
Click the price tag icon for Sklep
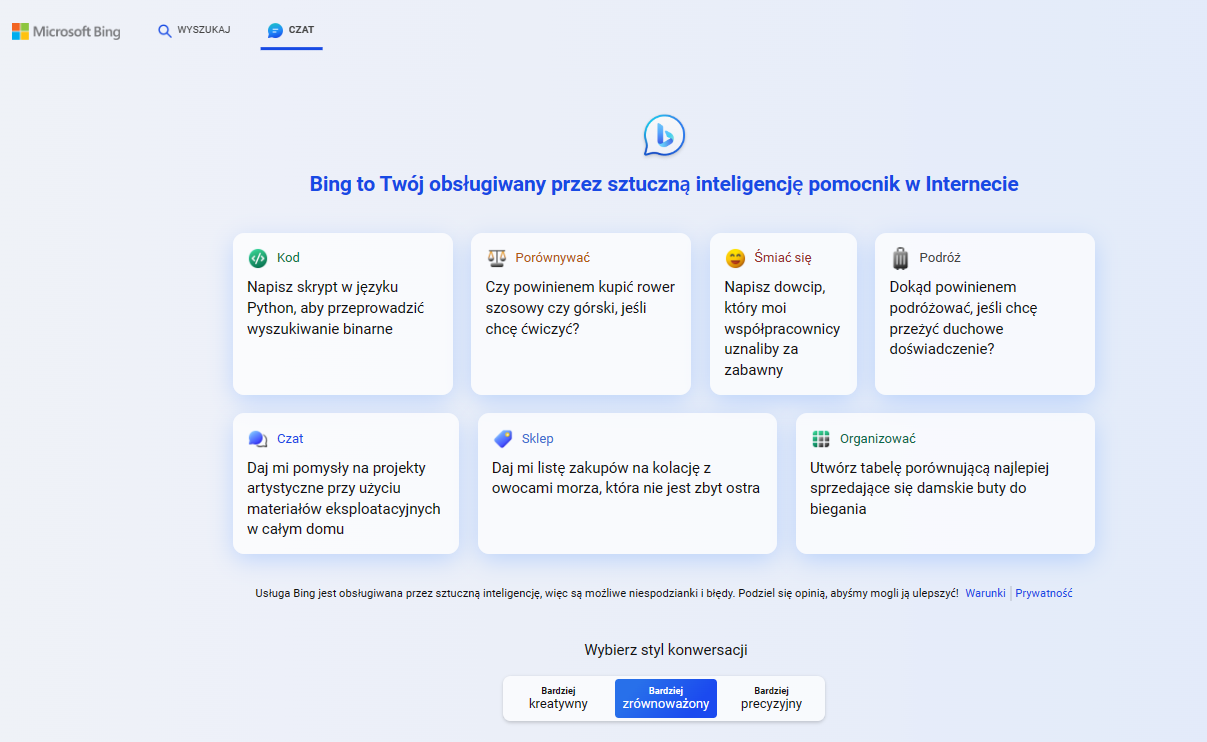click(503, 439)
